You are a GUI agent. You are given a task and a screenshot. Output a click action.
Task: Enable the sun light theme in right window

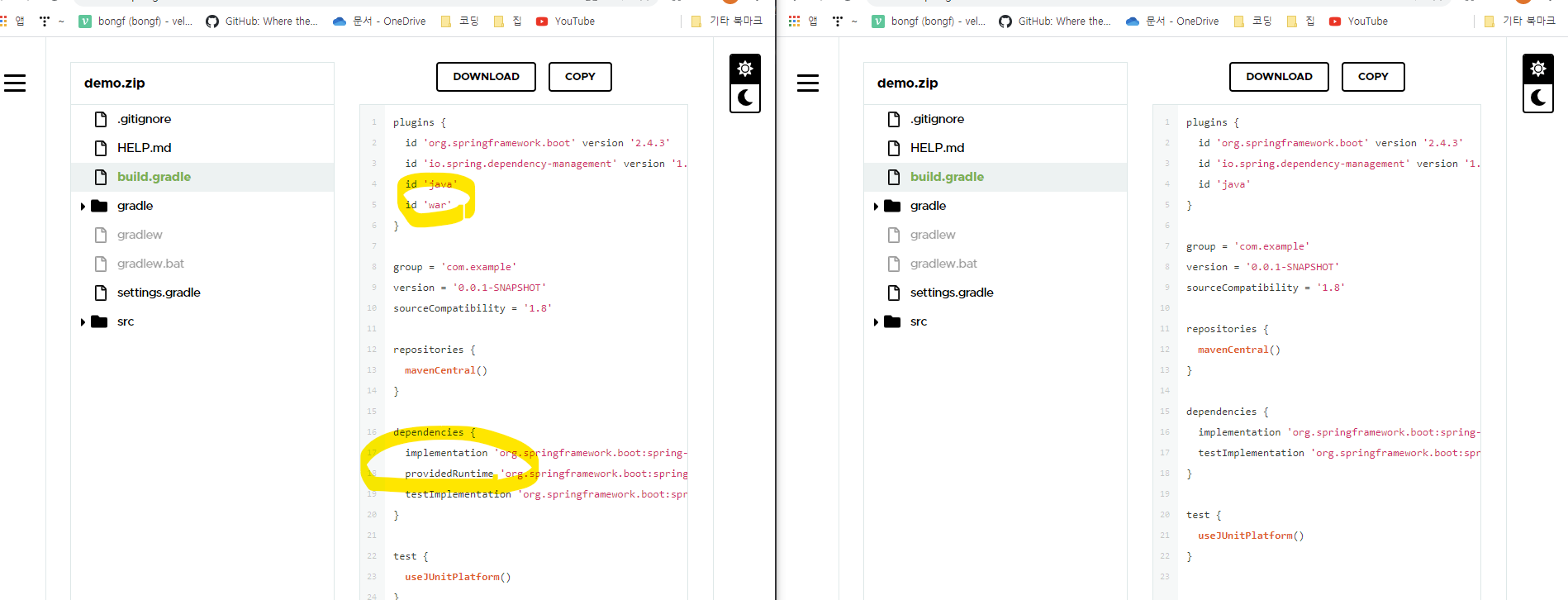tap(1538, 69)
